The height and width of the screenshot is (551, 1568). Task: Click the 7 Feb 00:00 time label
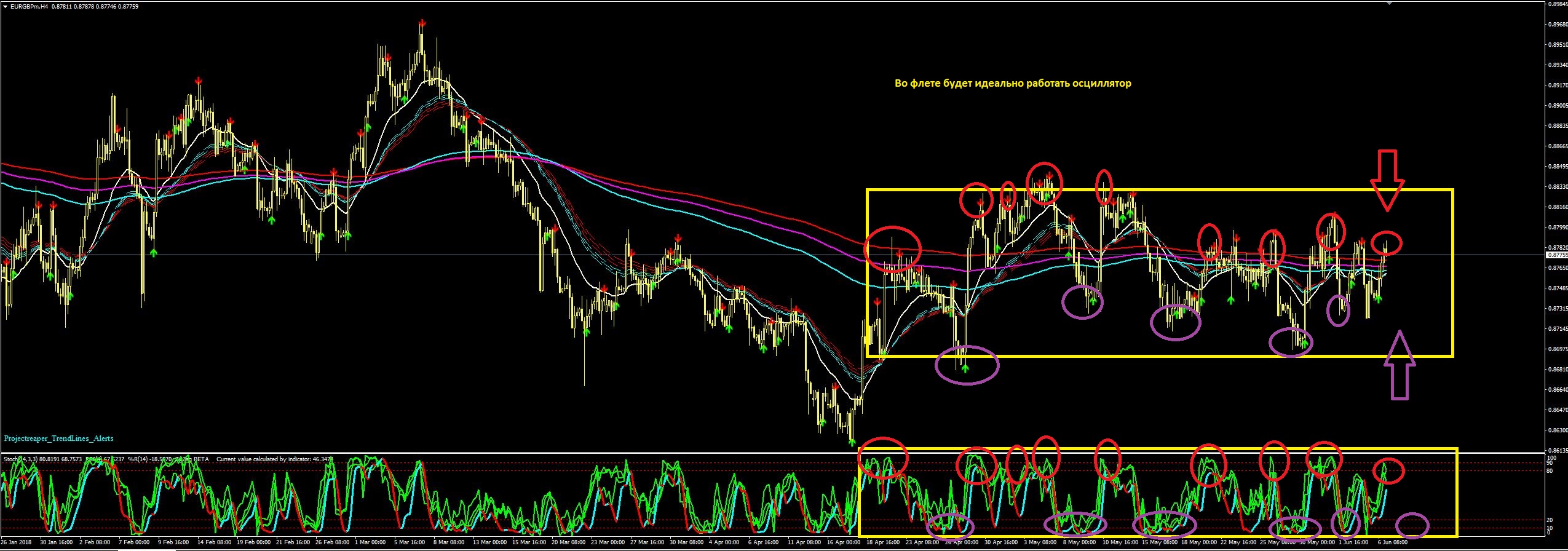[134, 542]
